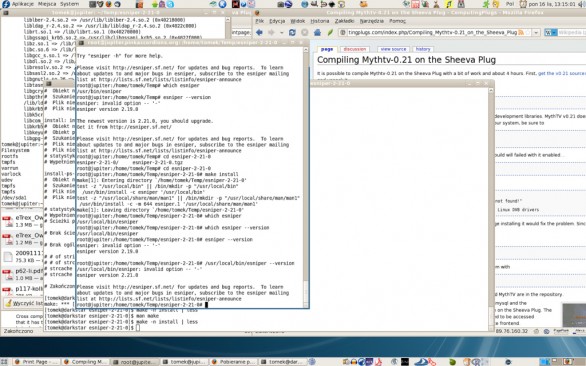Open the Historia menu
Viewport: 586px width, 366px height.
(x=320, y=21)
